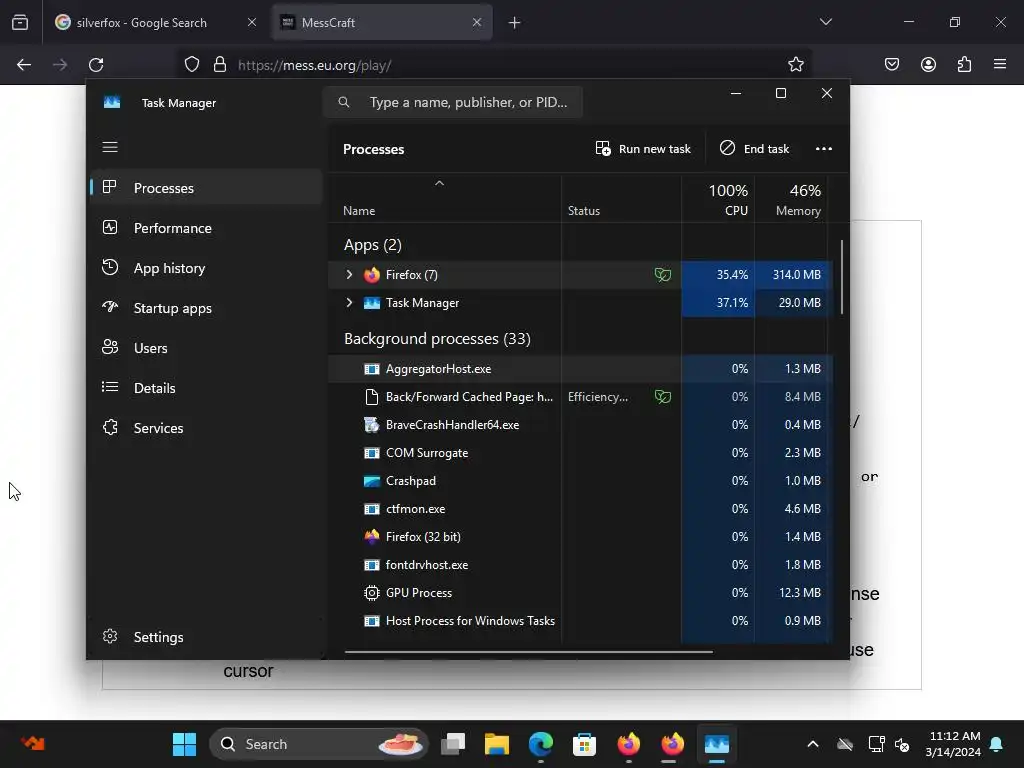This screenshot has width=1024, height=768.
Task: Sort processes by CPU column
Action: tap(718, 200)
